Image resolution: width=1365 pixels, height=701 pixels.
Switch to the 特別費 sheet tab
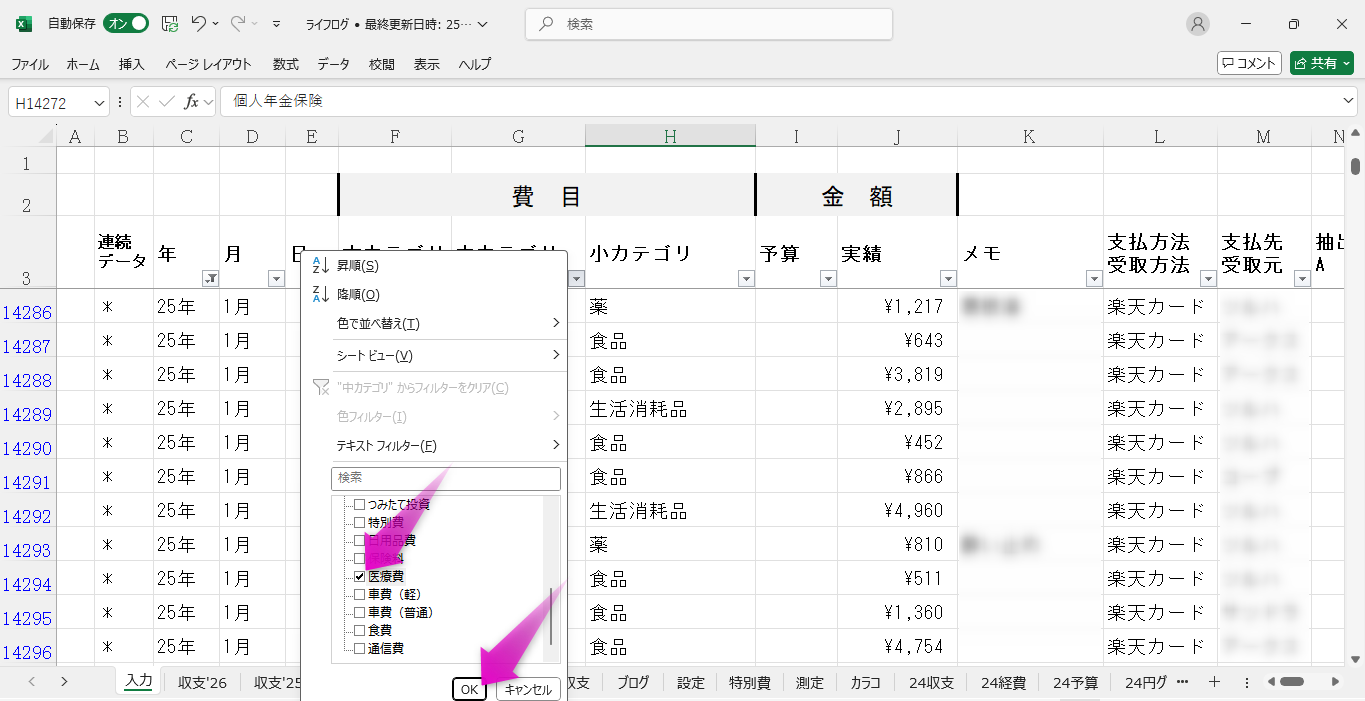click(x=749, y=683)
